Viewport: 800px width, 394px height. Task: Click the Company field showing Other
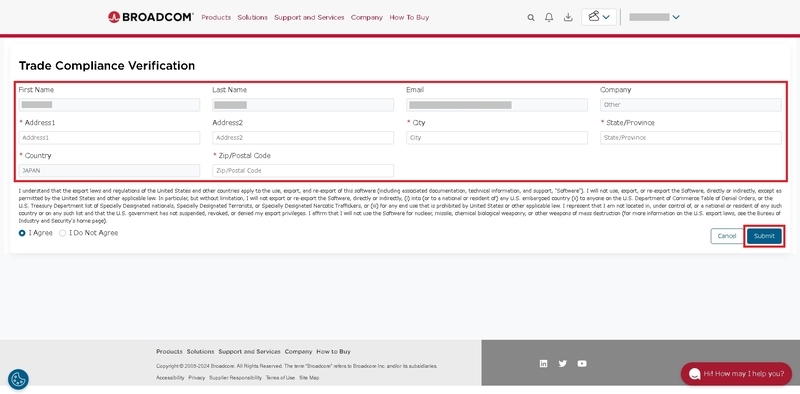point(691,105)
